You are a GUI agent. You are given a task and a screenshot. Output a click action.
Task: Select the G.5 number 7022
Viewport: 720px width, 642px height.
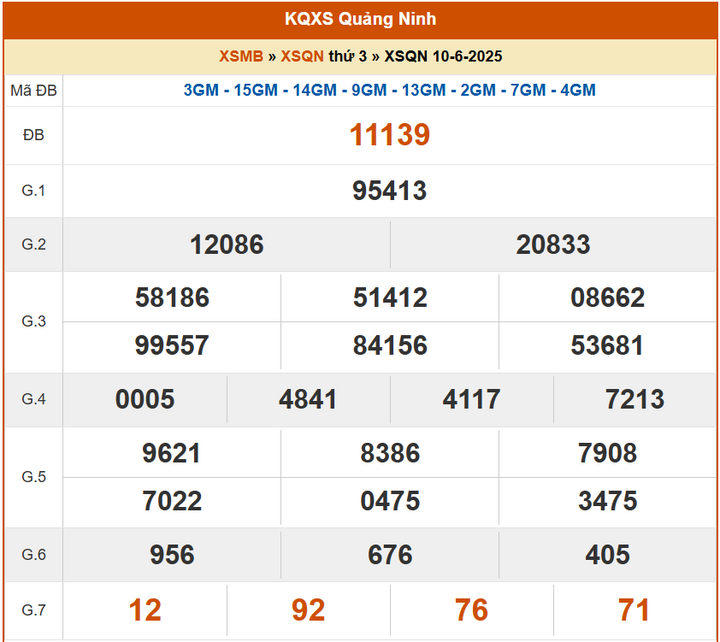pos(172,501)
